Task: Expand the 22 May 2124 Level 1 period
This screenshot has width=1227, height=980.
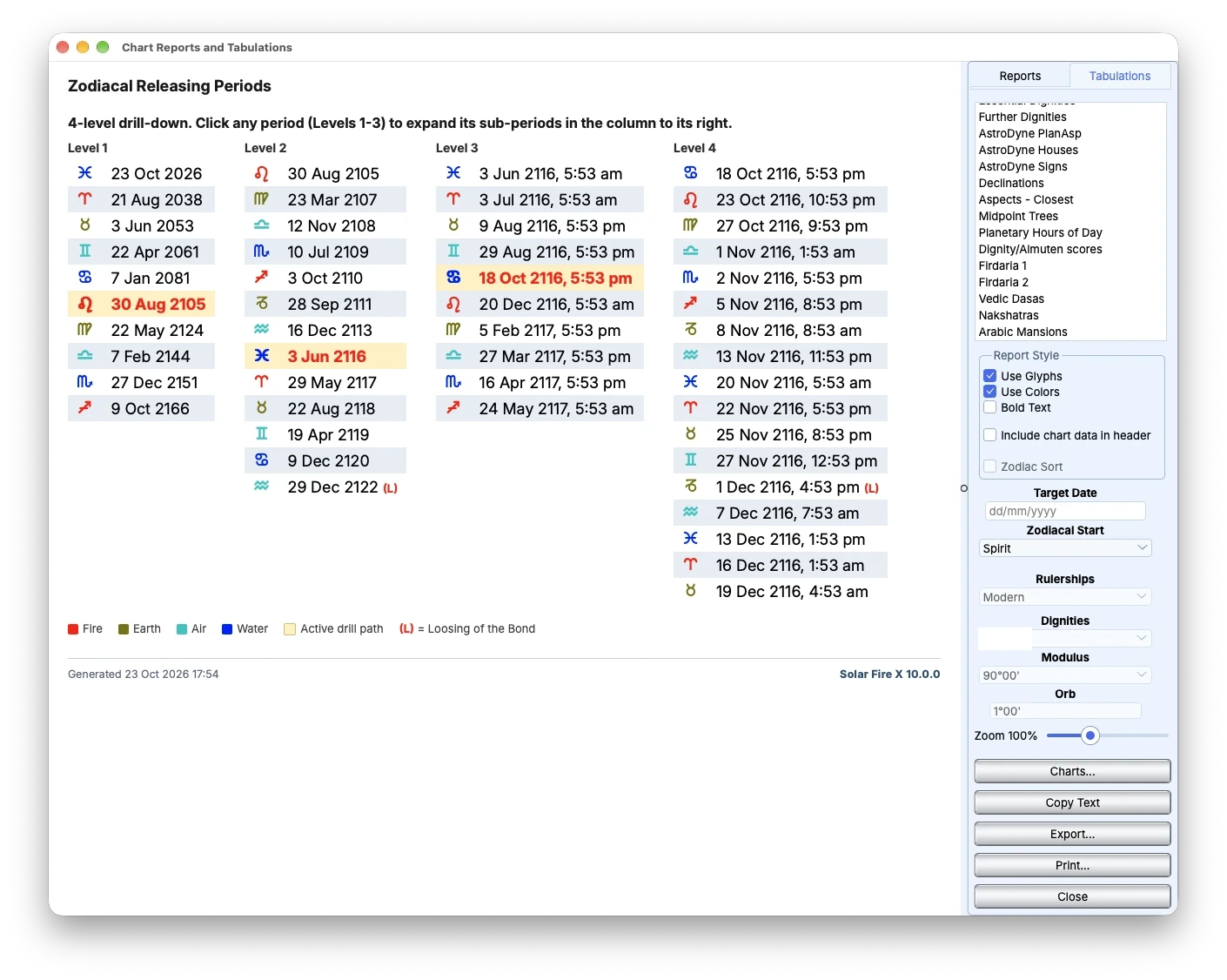Action: tap(141, 330)
